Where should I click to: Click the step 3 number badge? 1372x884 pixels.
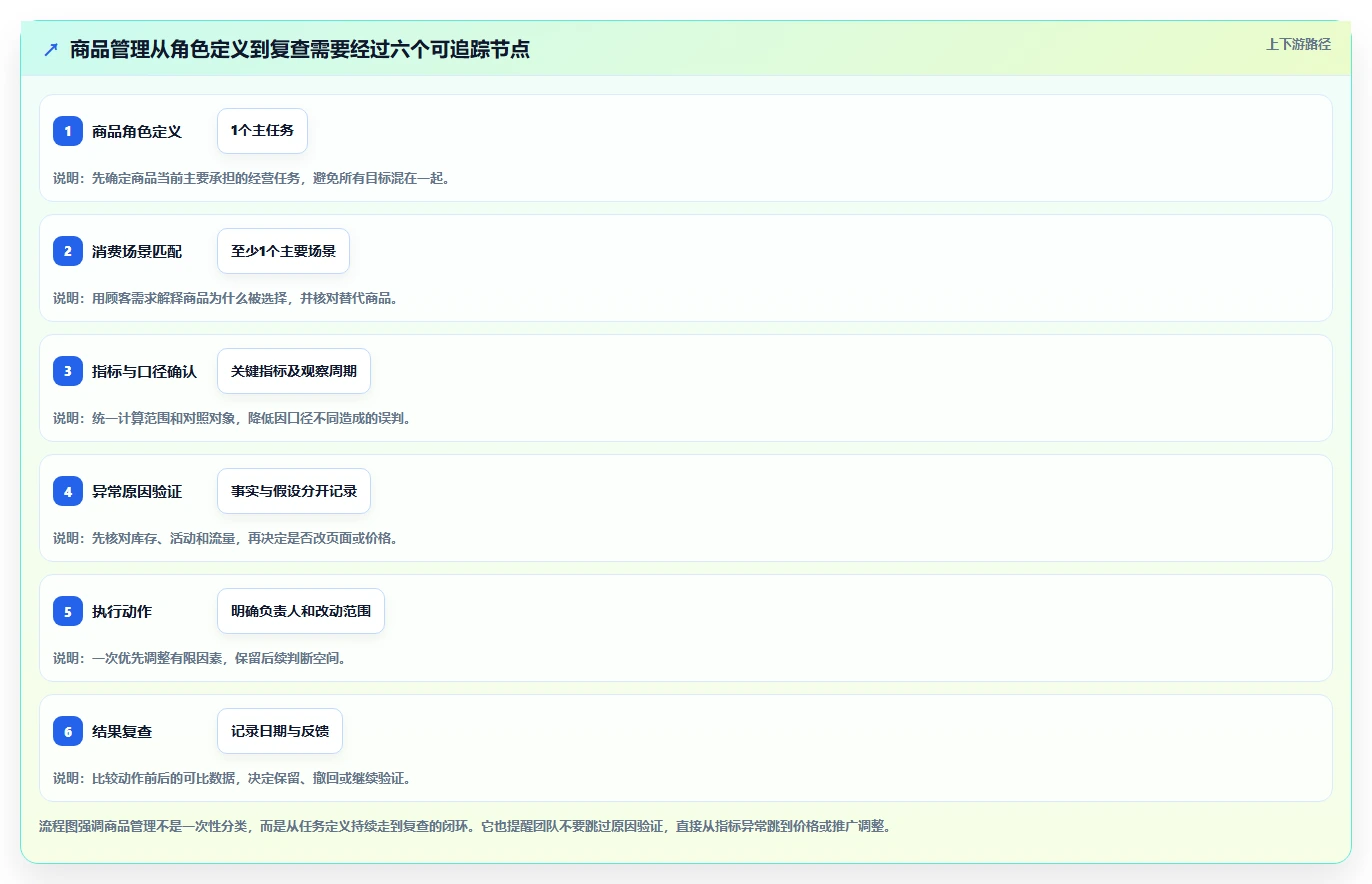pos(68,371)
